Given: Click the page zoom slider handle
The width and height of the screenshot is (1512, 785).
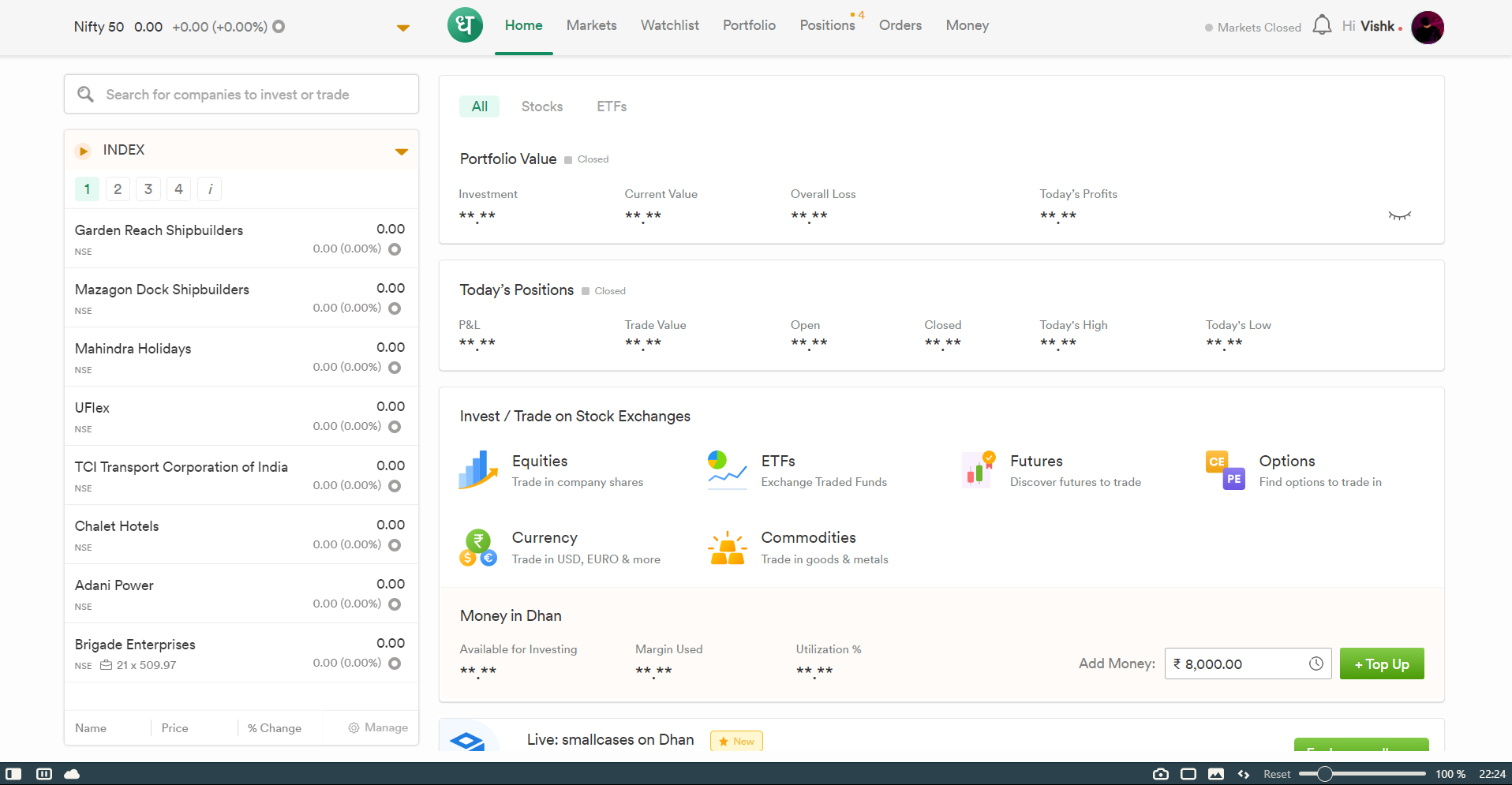Looking at the screenshot, I should tap(1325, 774).
